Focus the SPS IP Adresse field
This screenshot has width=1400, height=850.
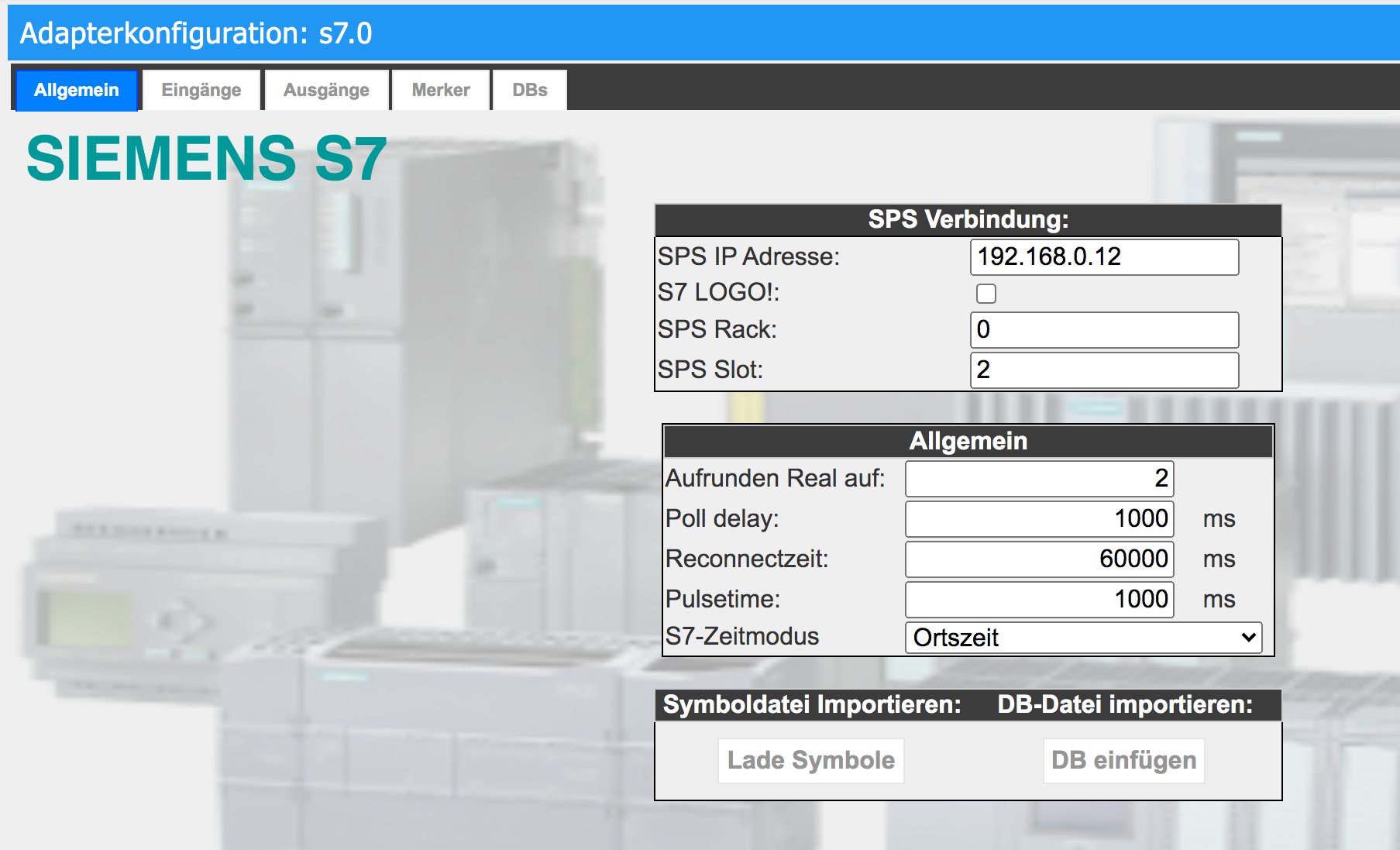pyautogui.click(x=1104, y=257)
